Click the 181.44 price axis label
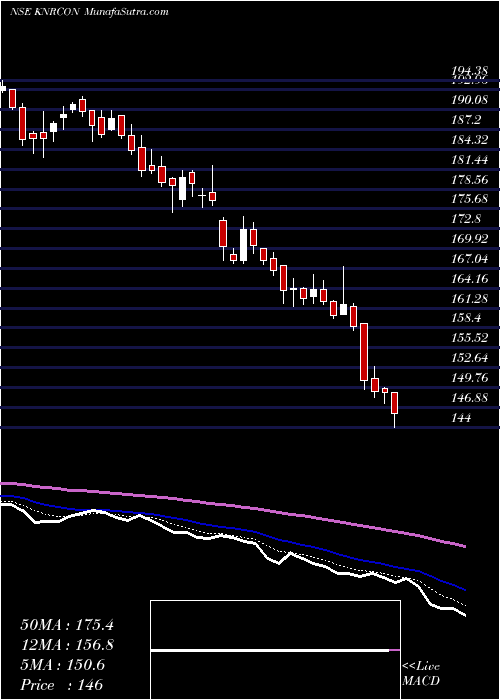 [x=469, y=160]
